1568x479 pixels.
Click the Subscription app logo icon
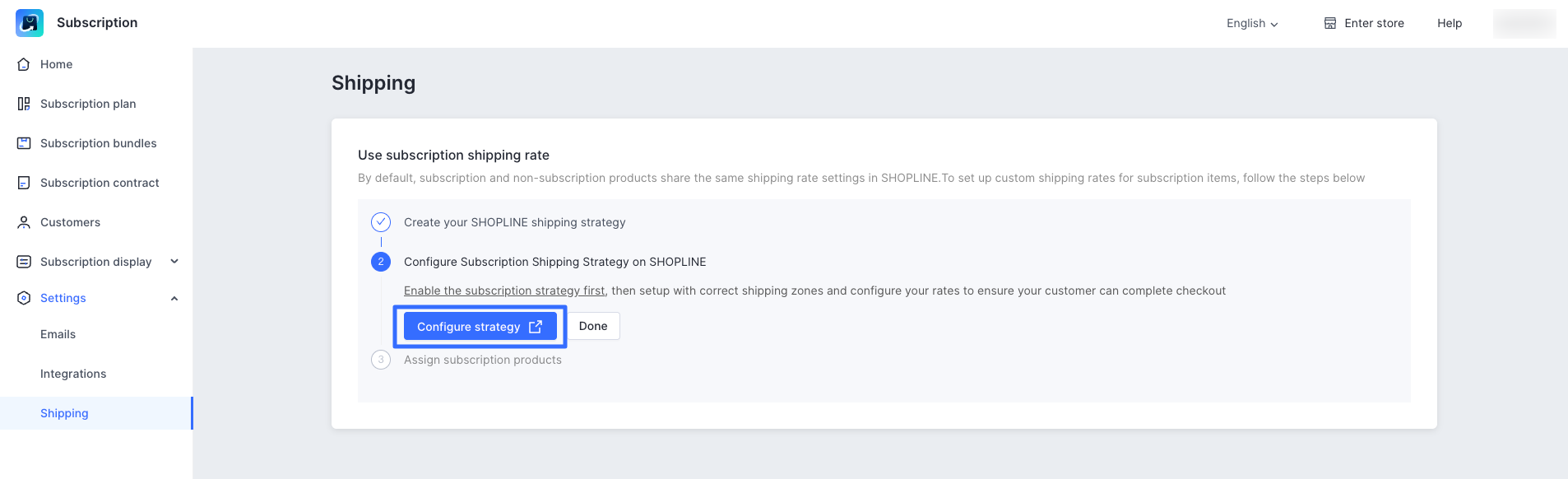pos(30,23)
